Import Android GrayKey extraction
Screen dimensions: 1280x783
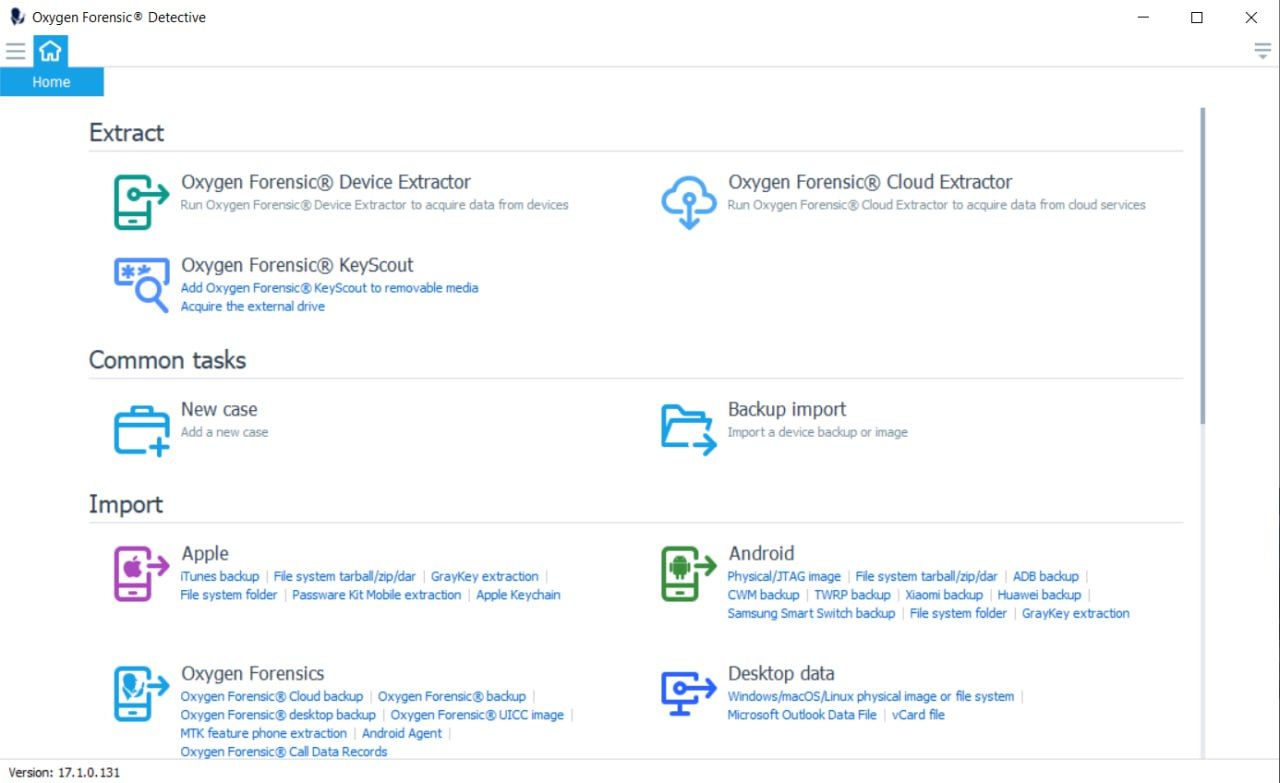coord(1076,614)
